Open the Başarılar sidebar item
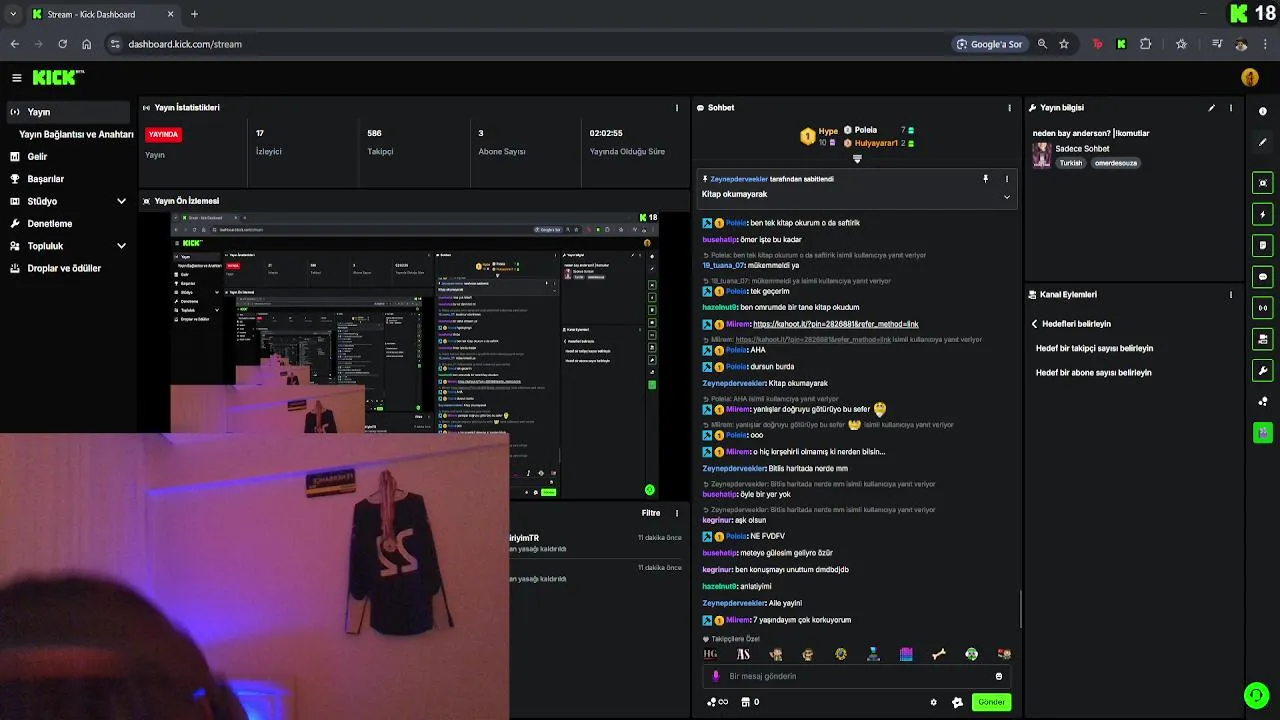The width and height of the screenshot is (1280, 720). [68, 179]
